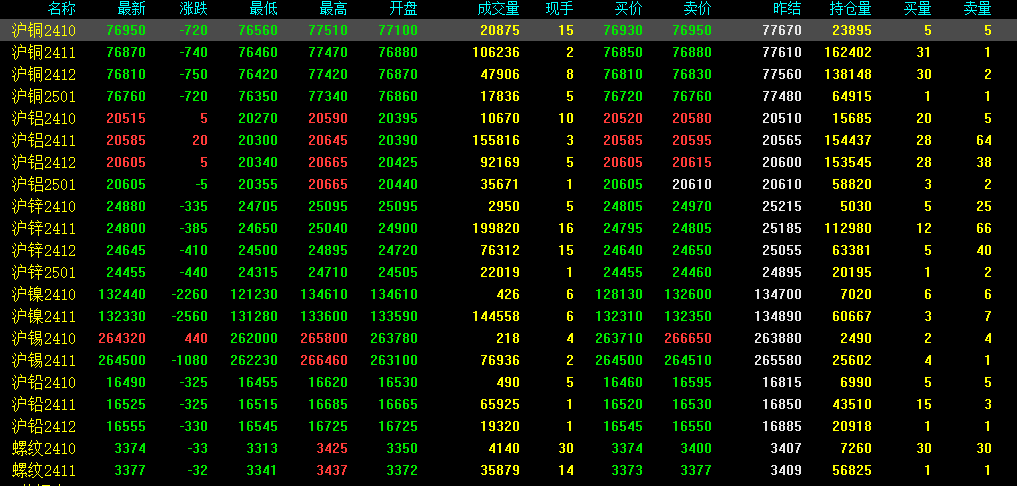Viewport: 1017px width, 486px height.
Task: Click latest price 132440 of 沪镍2410
Action: point(122,295)
